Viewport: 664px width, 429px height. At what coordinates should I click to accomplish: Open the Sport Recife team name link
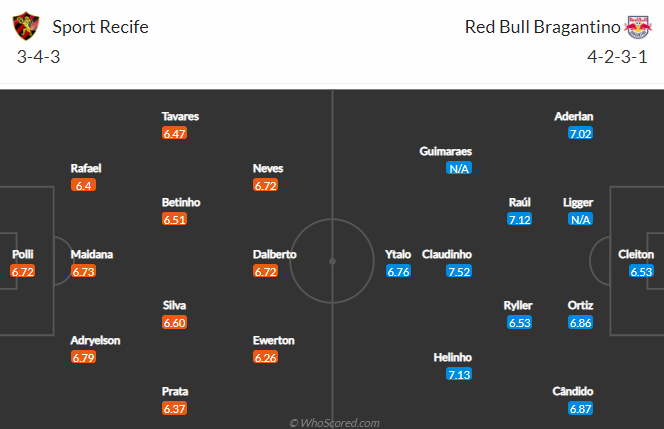pos(100,27)
